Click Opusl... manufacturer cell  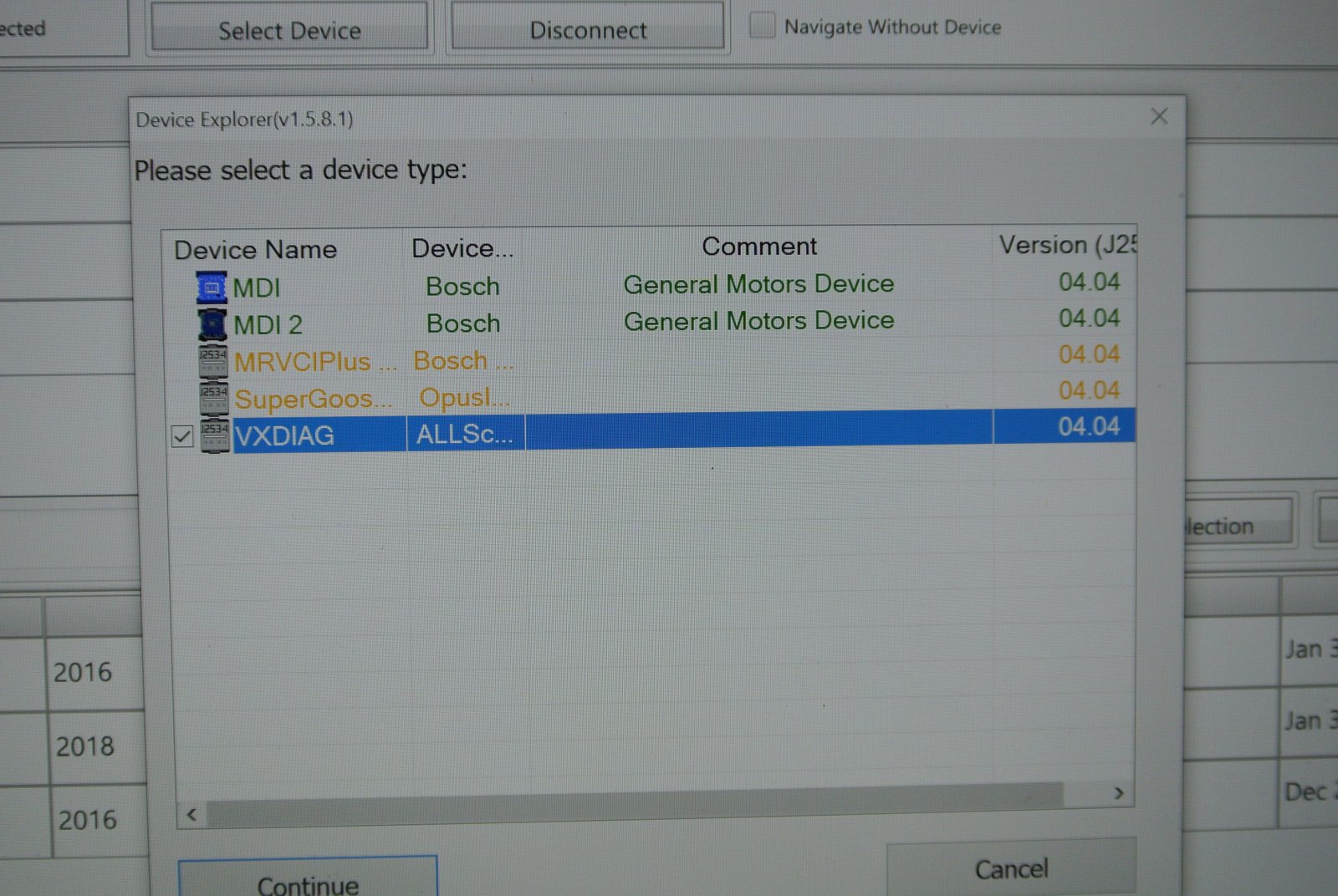[x=464, y=398]
